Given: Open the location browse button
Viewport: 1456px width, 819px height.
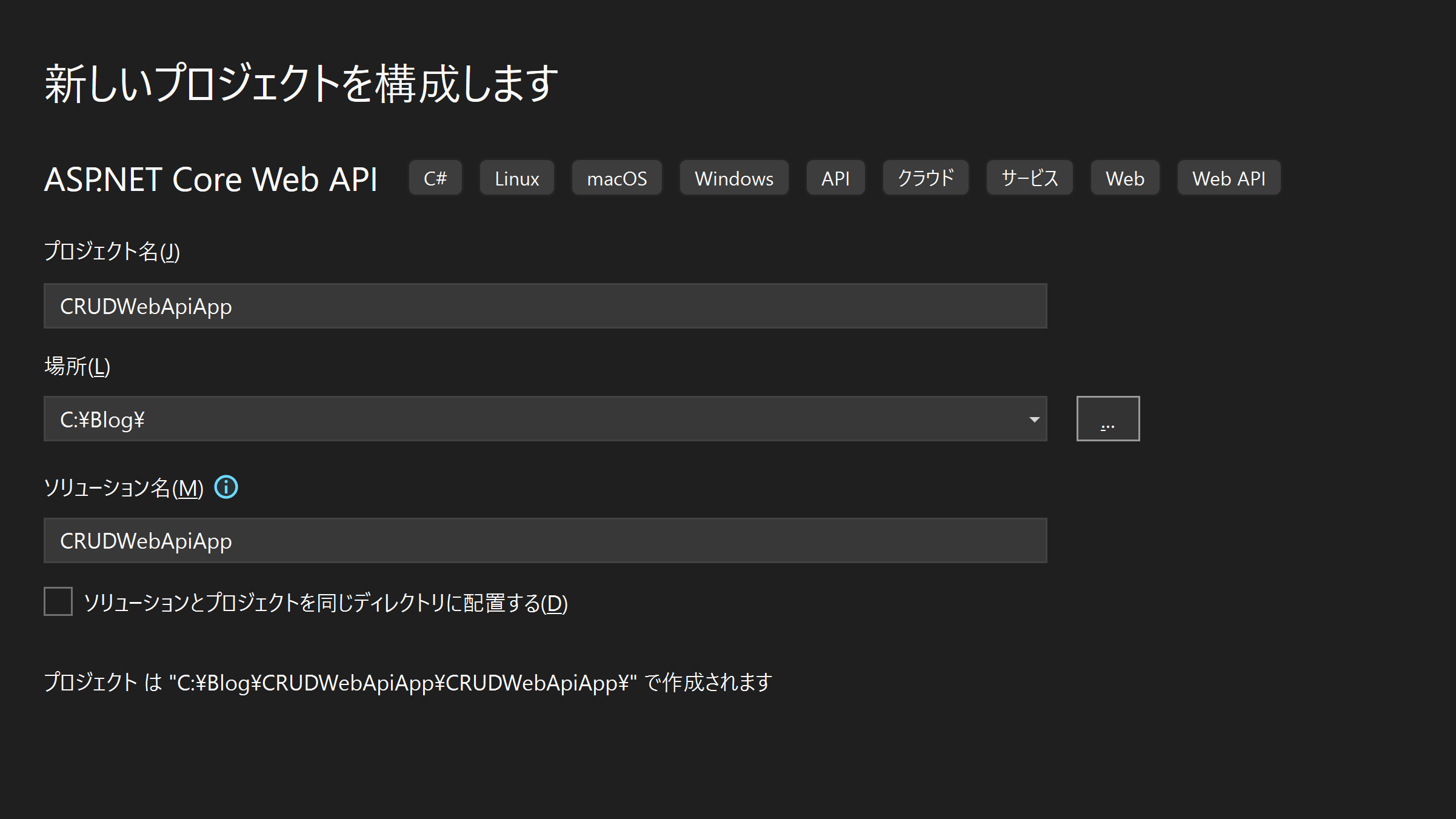Looking at the screenshot, I should (x=1107, y=419).
